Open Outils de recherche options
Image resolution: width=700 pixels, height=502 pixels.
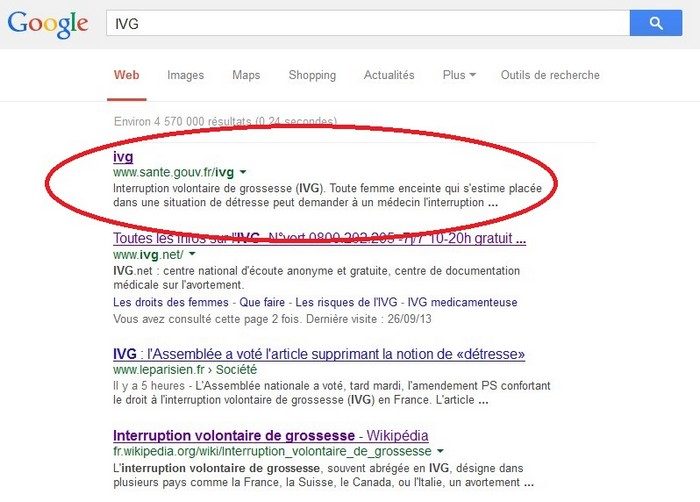[x=550, y=75]
